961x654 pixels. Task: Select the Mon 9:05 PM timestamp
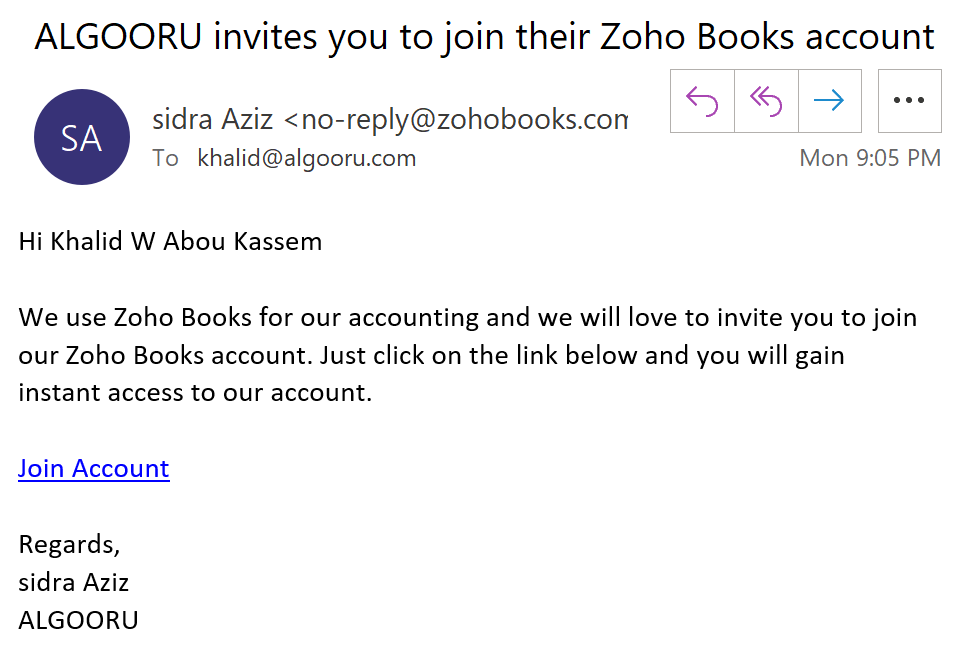pos(870,158)
